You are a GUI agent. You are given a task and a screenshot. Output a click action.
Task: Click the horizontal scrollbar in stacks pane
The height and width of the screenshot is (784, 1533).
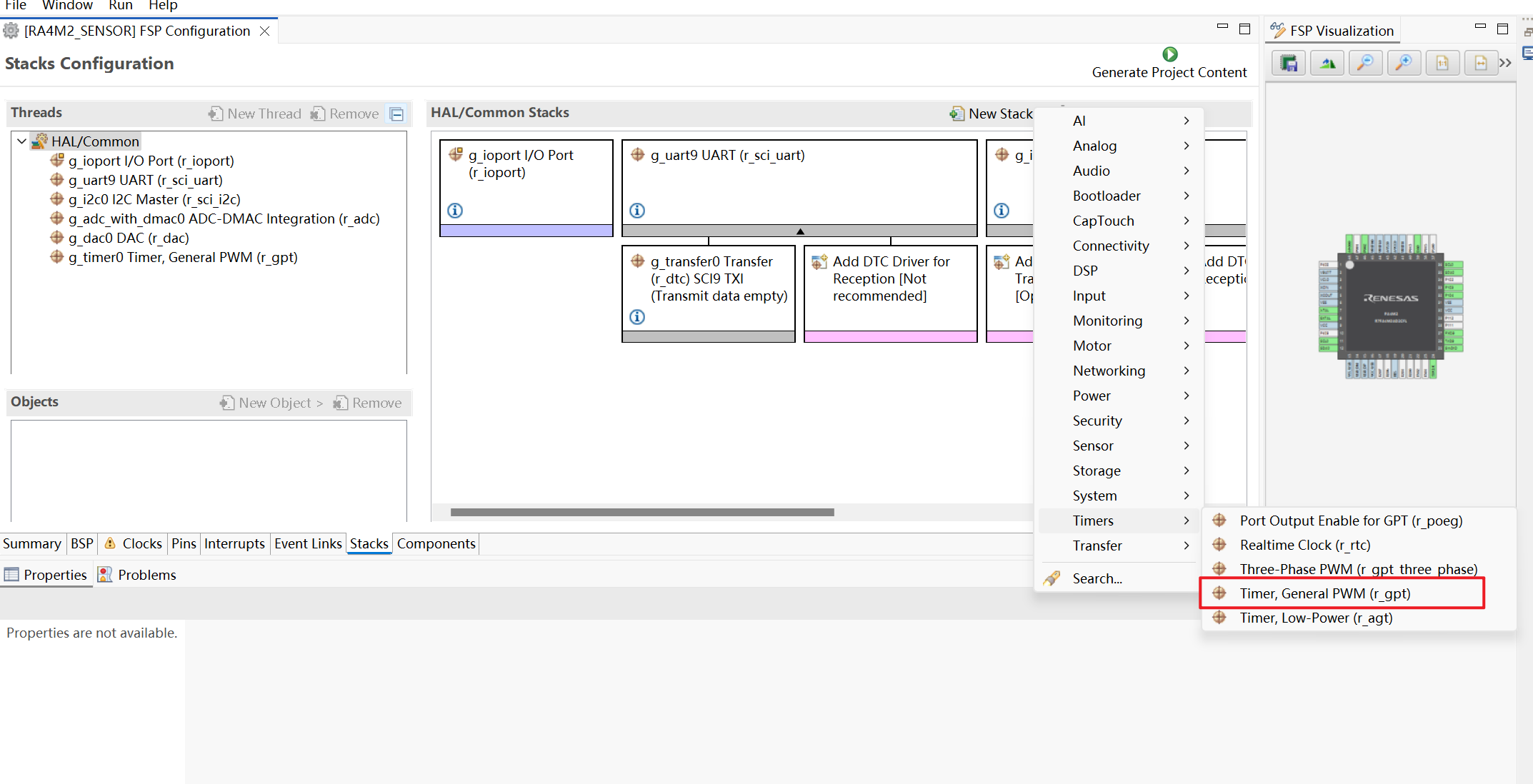642,512
